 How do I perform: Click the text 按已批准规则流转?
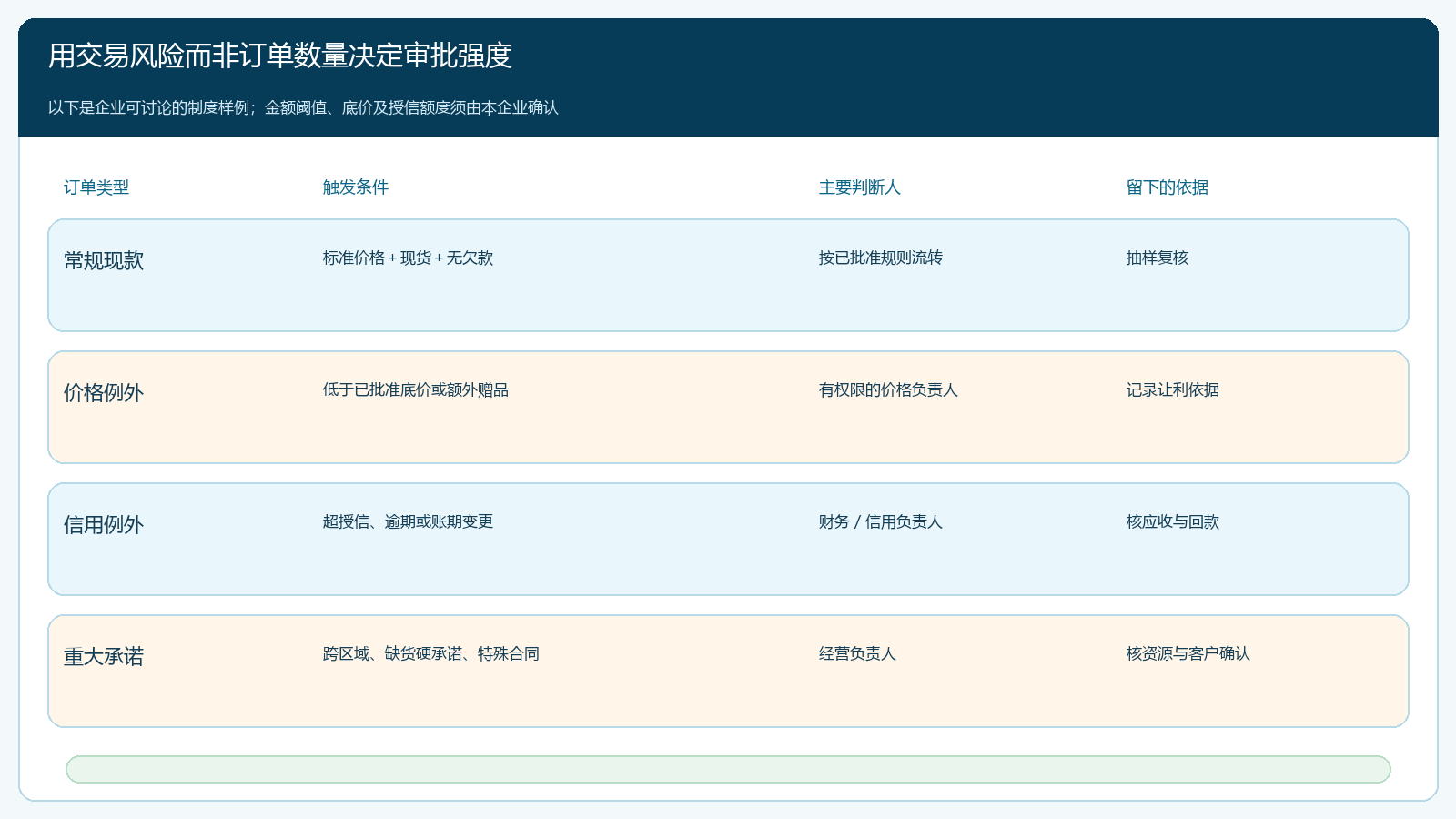880,258
